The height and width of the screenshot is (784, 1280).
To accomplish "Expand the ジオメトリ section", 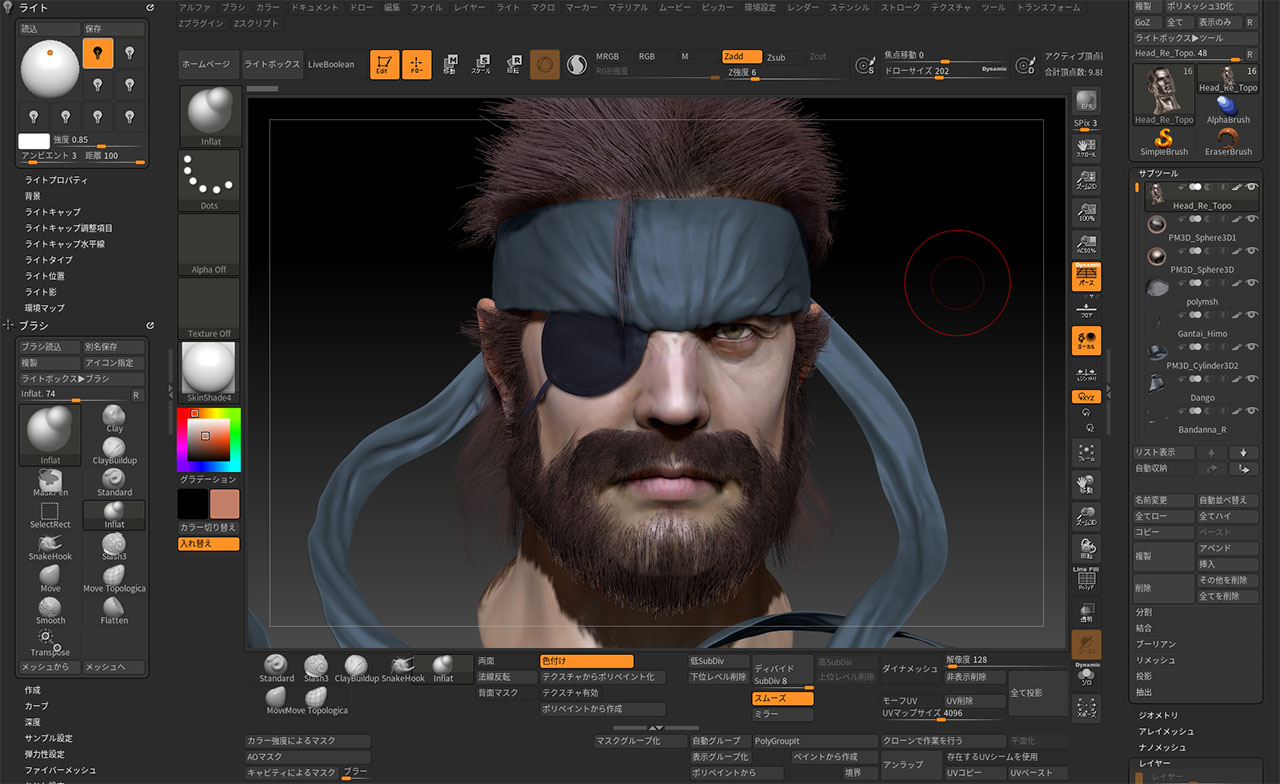I will tap(1158, 716).
